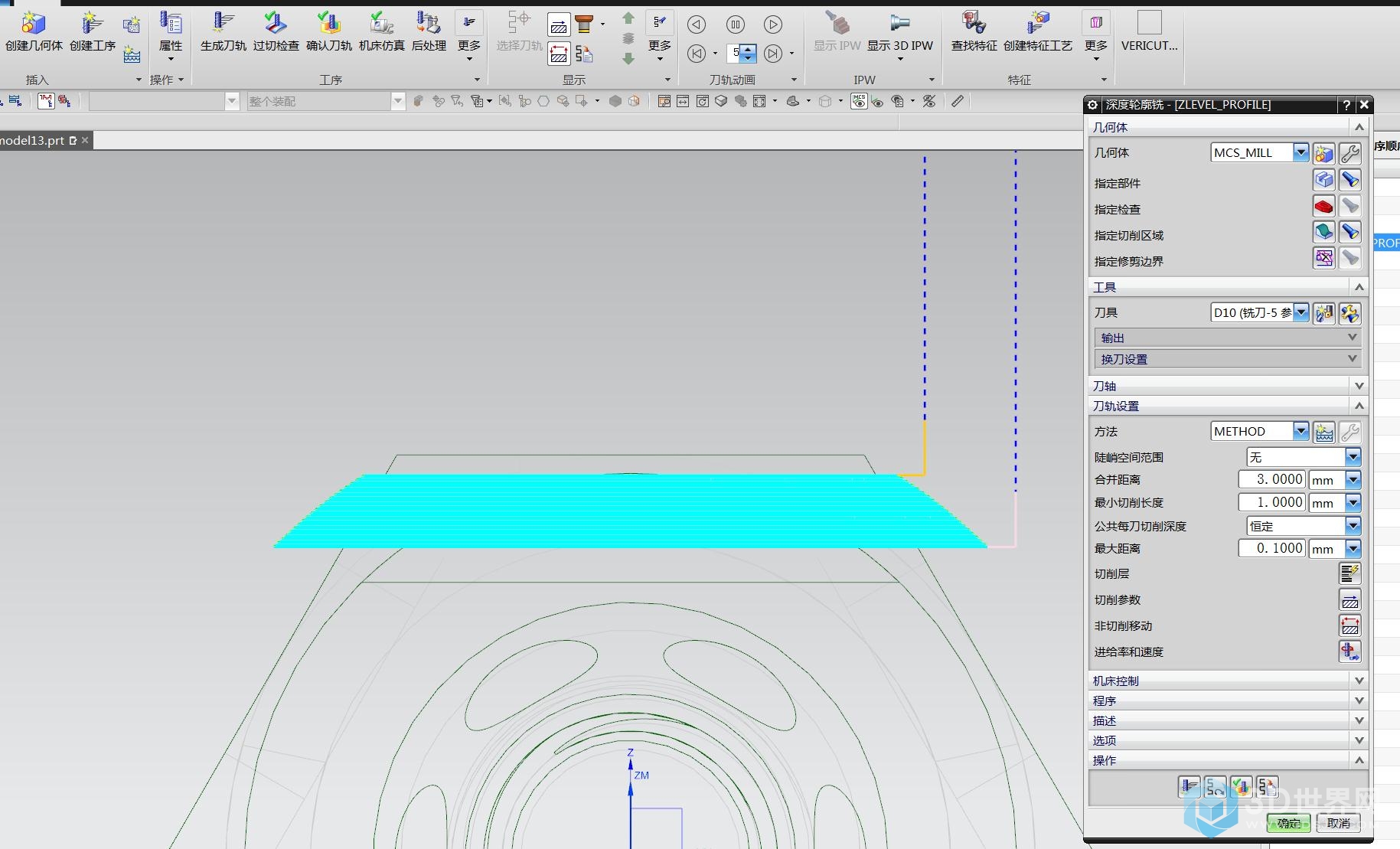Open the 公共每刀切削深度 dropdown showing 恒定

point(1353,526)
